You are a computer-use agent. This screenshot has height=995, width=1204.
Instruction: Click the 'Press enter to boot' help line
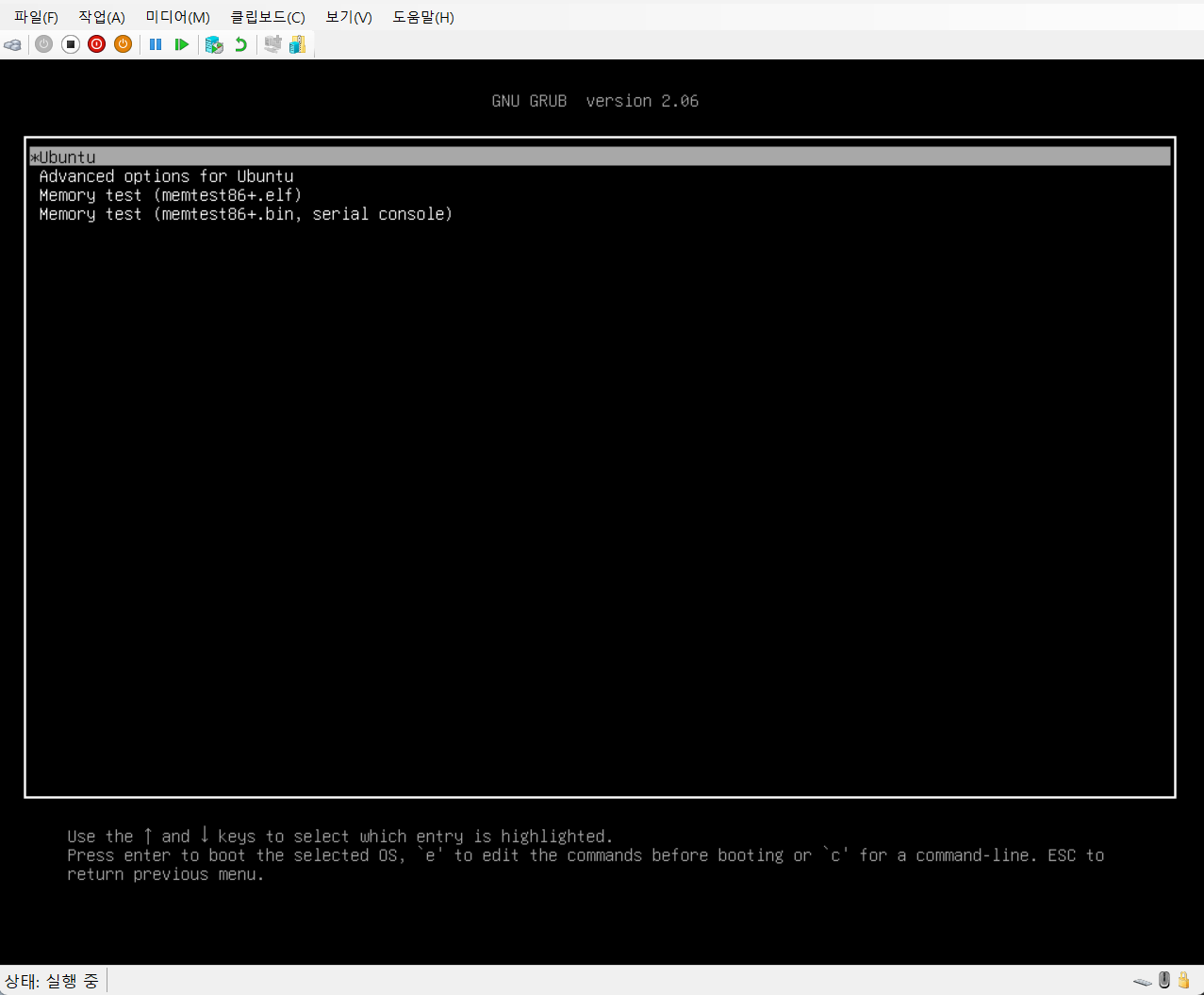point(586,855)
